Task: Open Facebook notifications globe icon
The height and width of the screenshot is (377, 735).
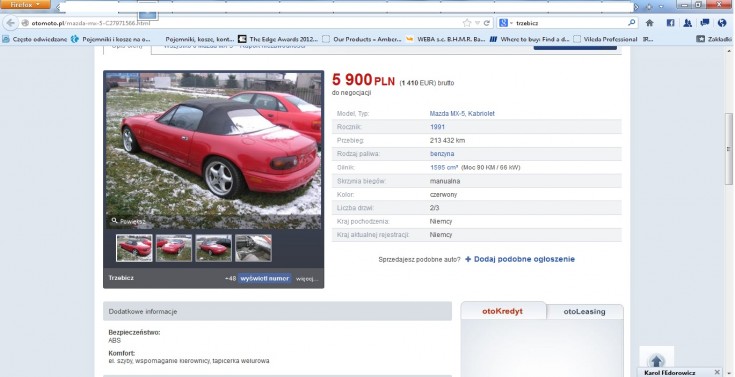Action: point(722,23)
